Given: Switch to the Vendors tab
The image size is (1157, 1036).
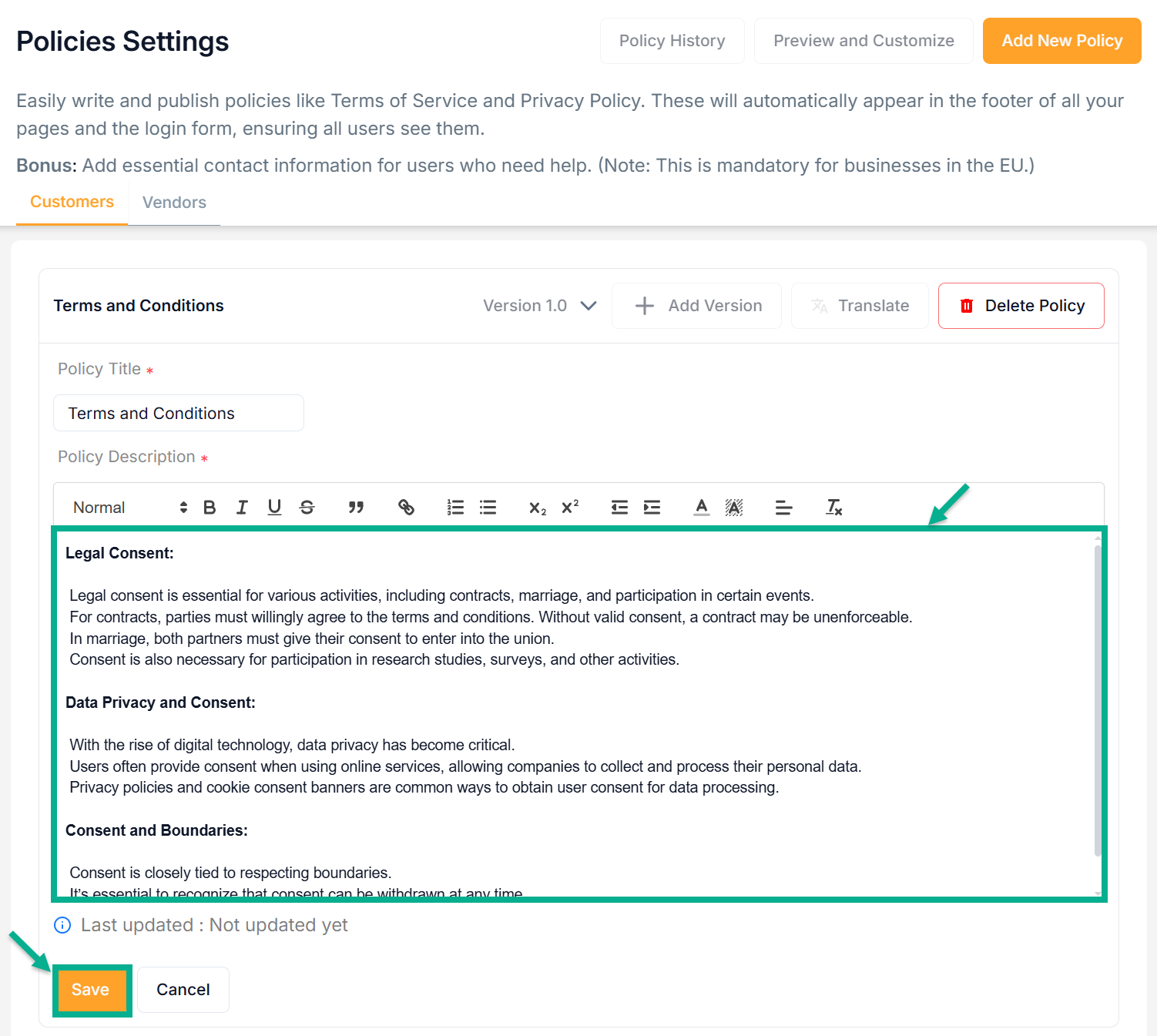Looking at the screenshot, I should tap(174, 203).
